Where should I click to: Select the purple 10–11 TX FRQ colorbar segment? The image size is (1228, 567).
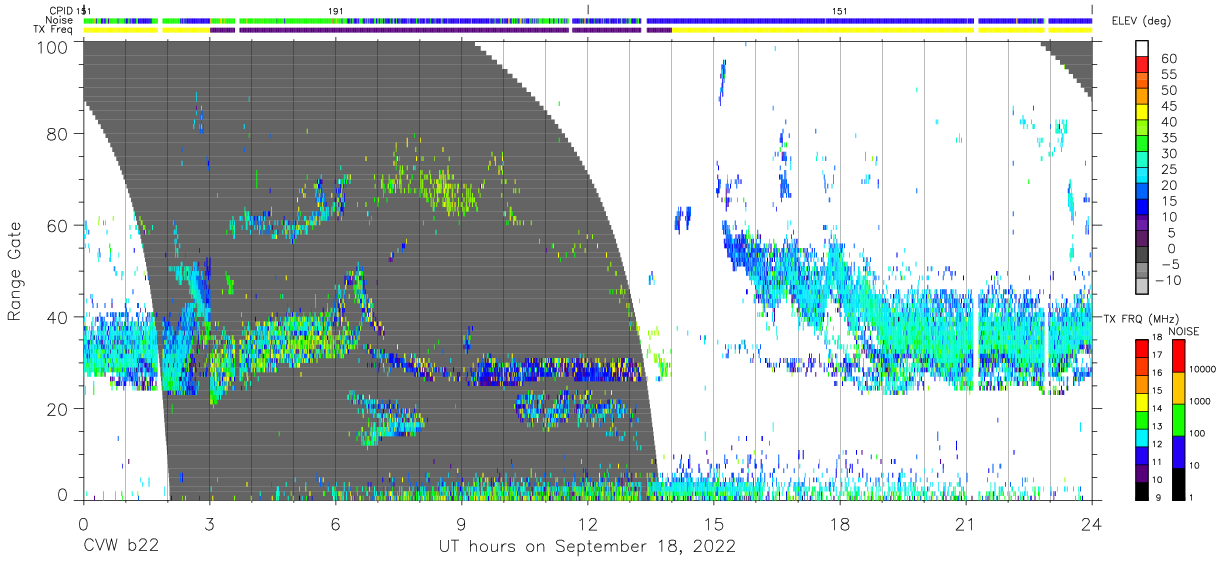[1143, 471]
